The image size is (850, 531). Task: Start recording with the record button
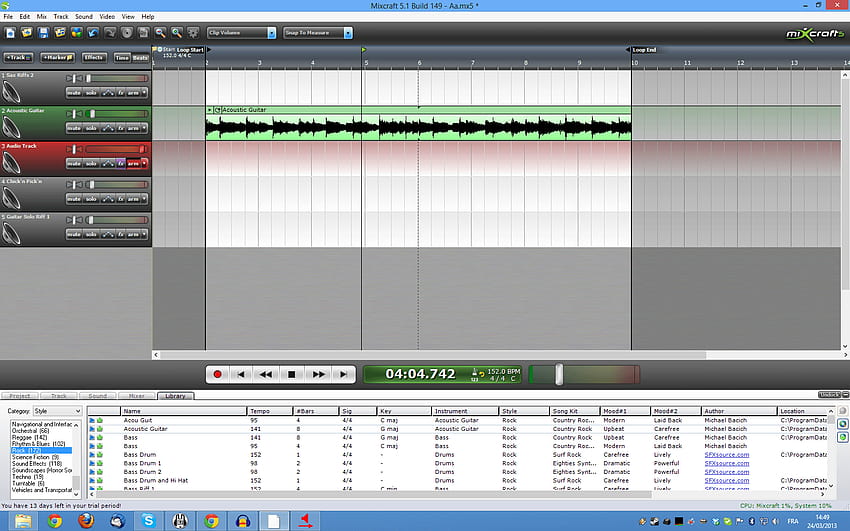(x=217, y=374)
